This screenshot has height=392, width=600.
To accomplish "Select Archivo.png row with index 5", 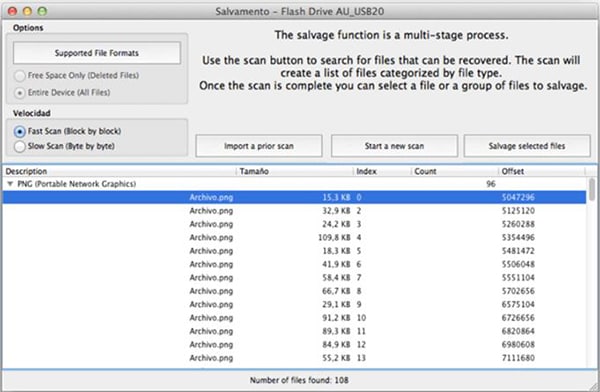I will tap(294, 251).
